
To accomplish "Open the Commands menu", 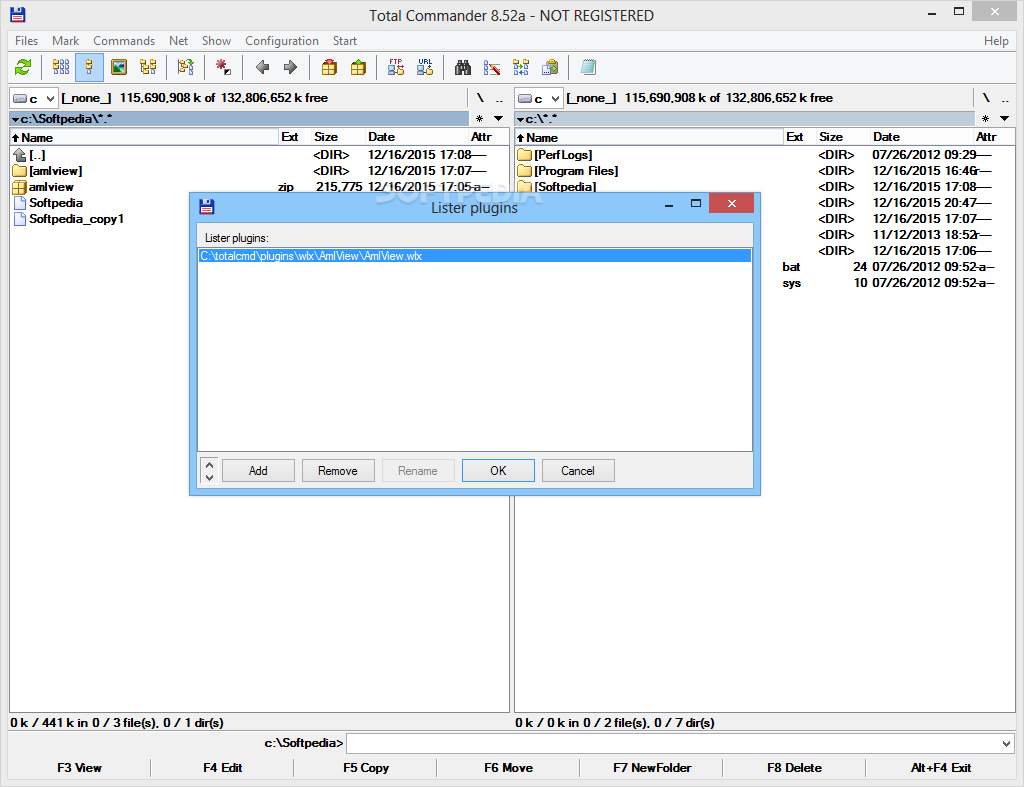I will coord(124,40).
